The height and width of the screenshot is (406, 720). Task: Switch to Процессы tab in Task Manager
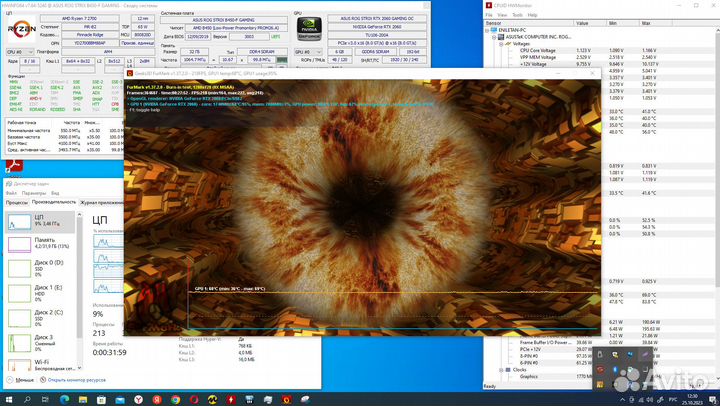pos(17,201)
